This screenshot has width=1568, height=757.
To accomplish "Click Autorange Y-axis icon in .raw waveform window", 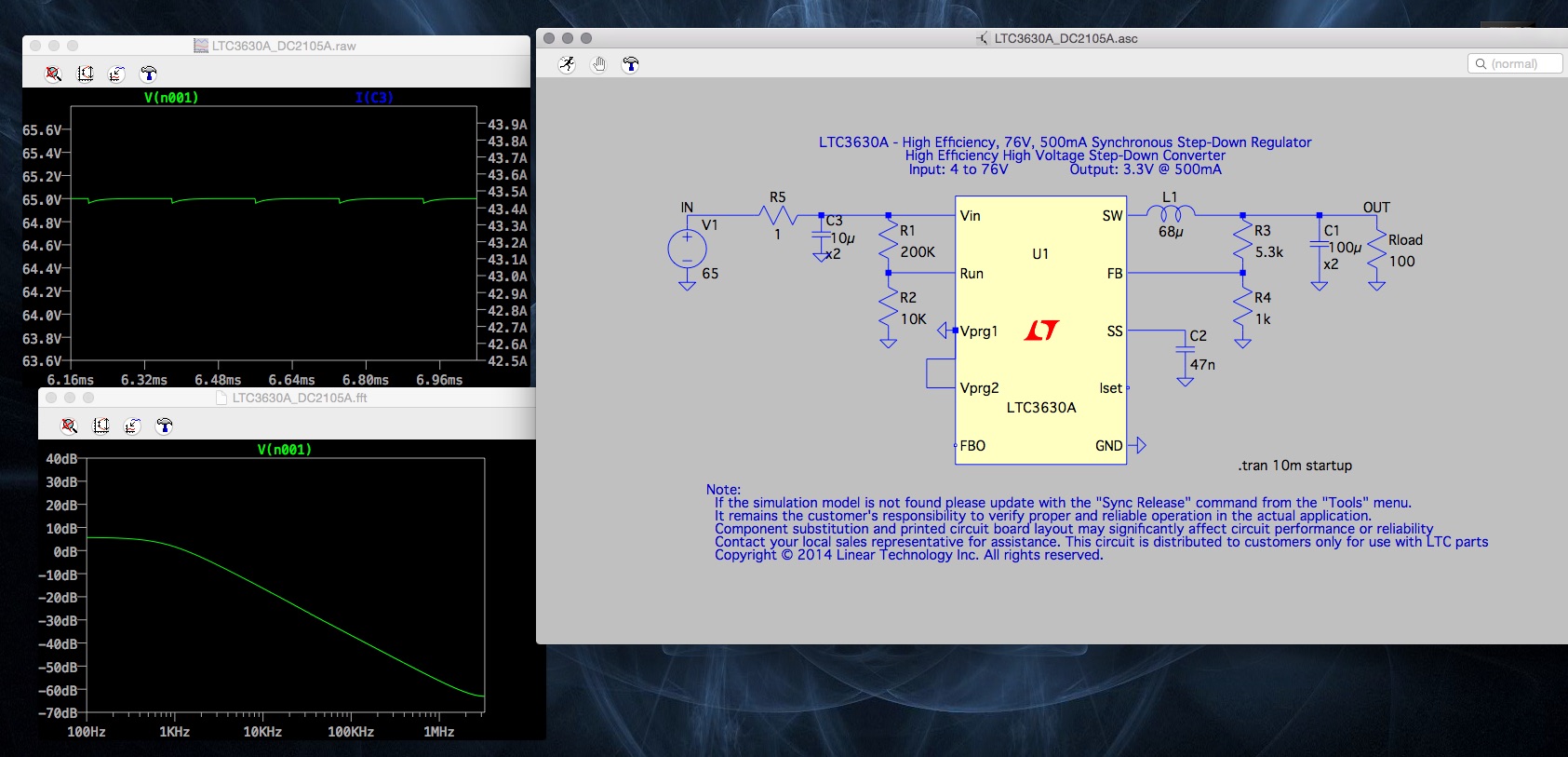I will tap(85, 74).
